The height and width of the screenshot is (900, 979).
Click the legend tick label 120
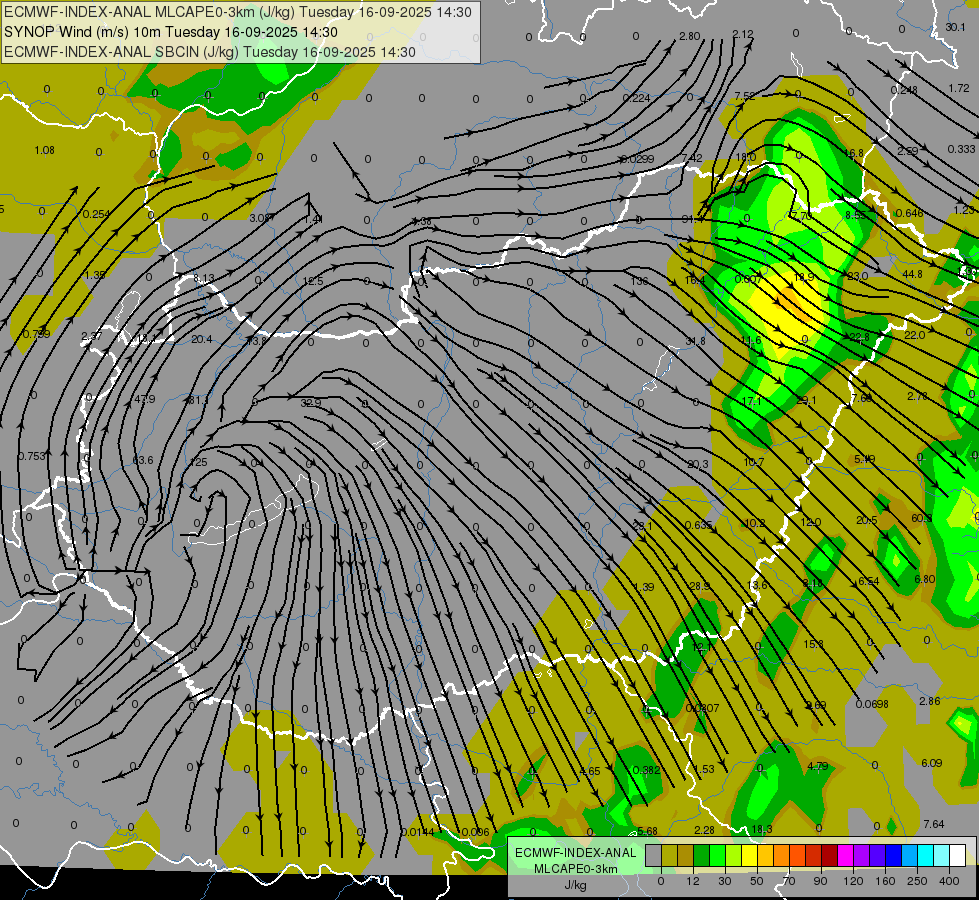tap(853, 881)
